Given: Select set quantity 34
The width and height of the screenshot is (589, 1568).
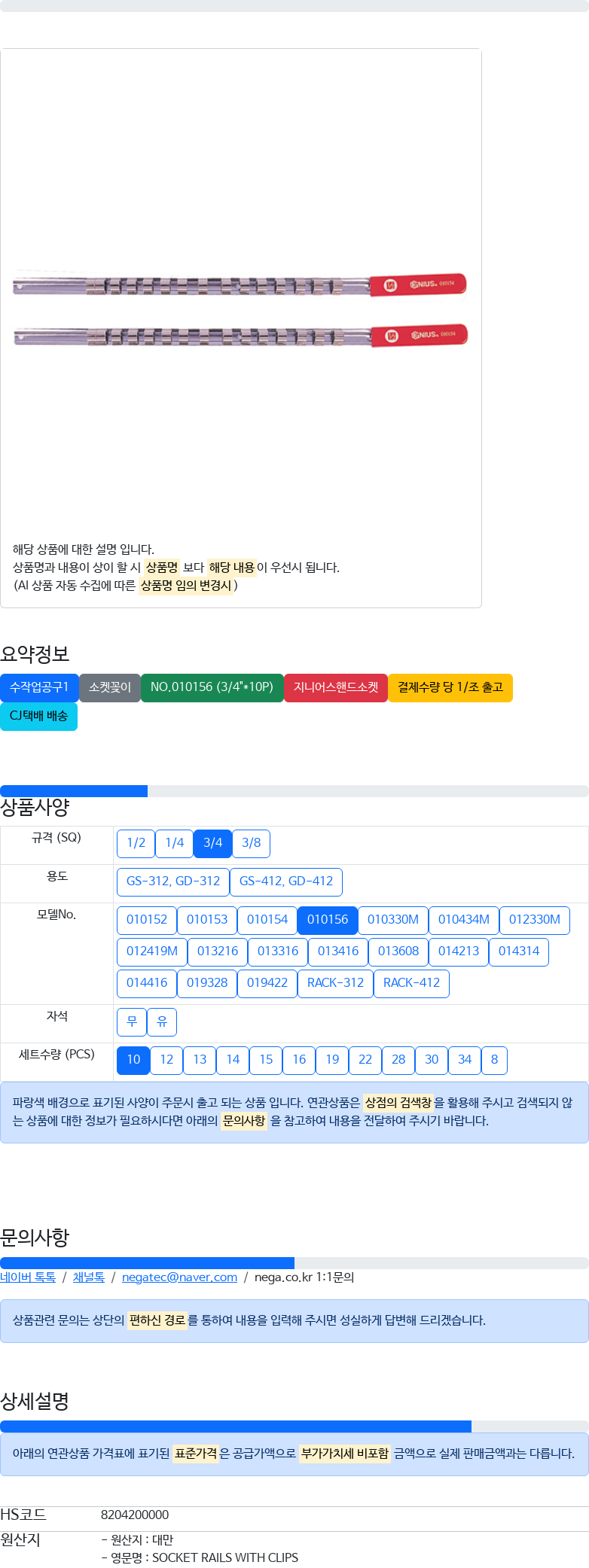Looking at the screenshot, I should point(465,1060).
